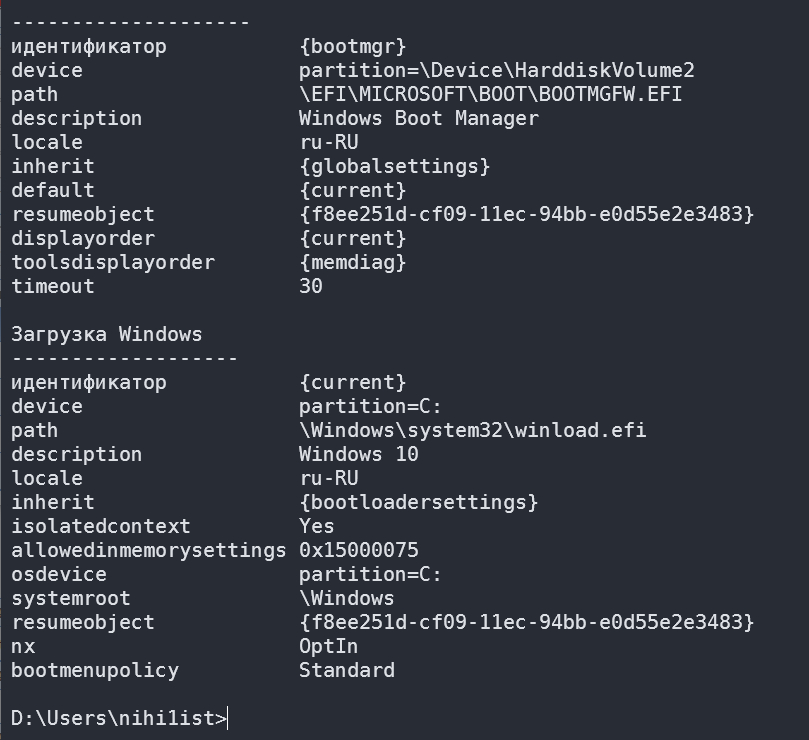Click the {bootmgr} identifier value
Viewport: 809px width, 740px height.
coord(352,47)
